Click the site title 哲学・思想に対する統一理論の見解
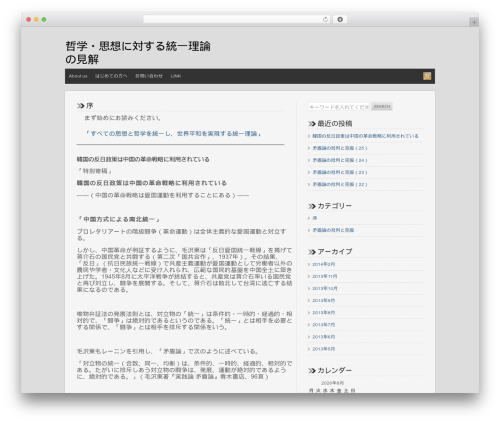500x423 pixels. click(138, 52)
